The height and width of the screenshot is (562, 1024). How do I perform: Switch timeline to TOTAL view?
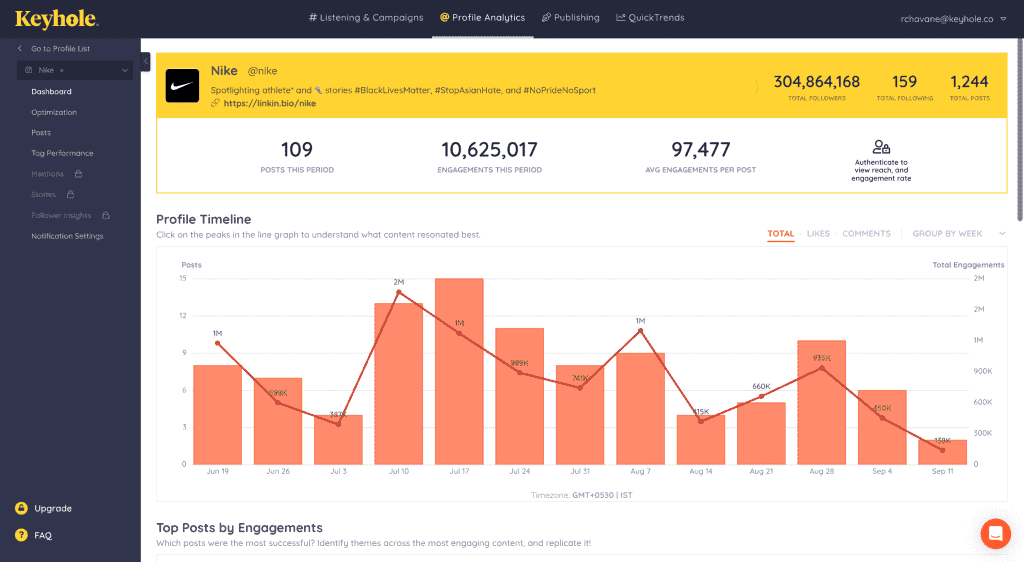click(x=780, y=234)
